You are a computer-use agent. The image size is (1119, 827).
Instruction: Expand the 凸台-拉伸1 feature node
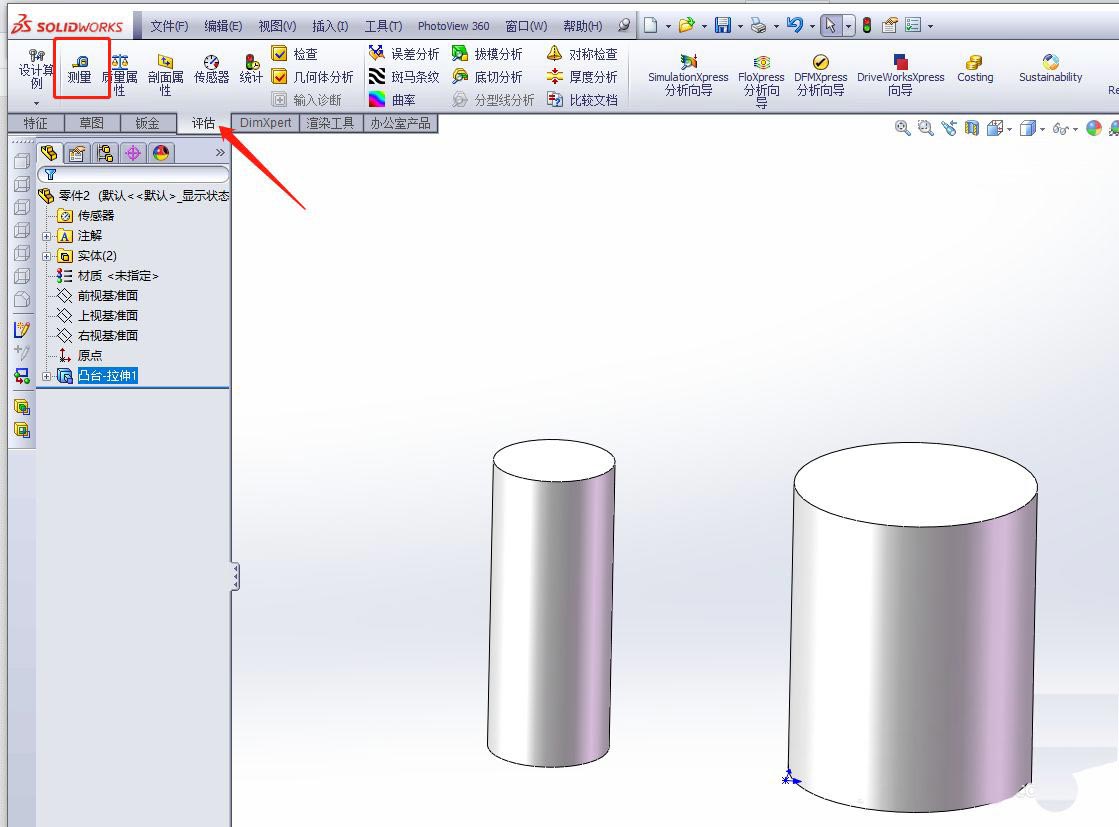[x=46, y=376]
